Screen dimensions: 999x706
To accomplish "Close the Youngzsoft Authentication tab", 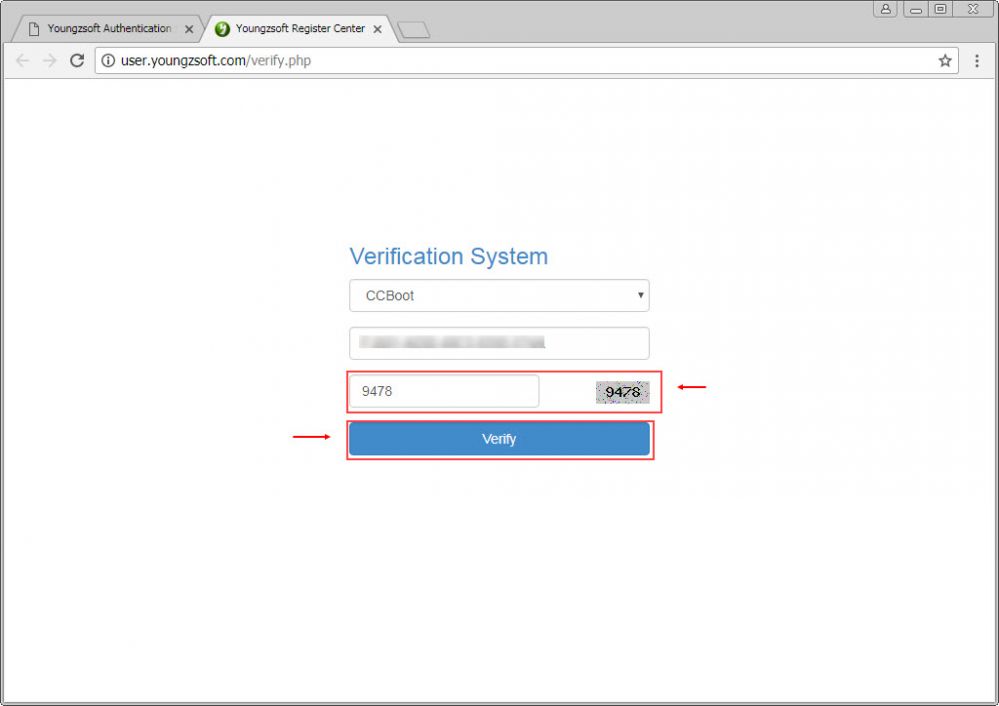I will coord(189,29).
